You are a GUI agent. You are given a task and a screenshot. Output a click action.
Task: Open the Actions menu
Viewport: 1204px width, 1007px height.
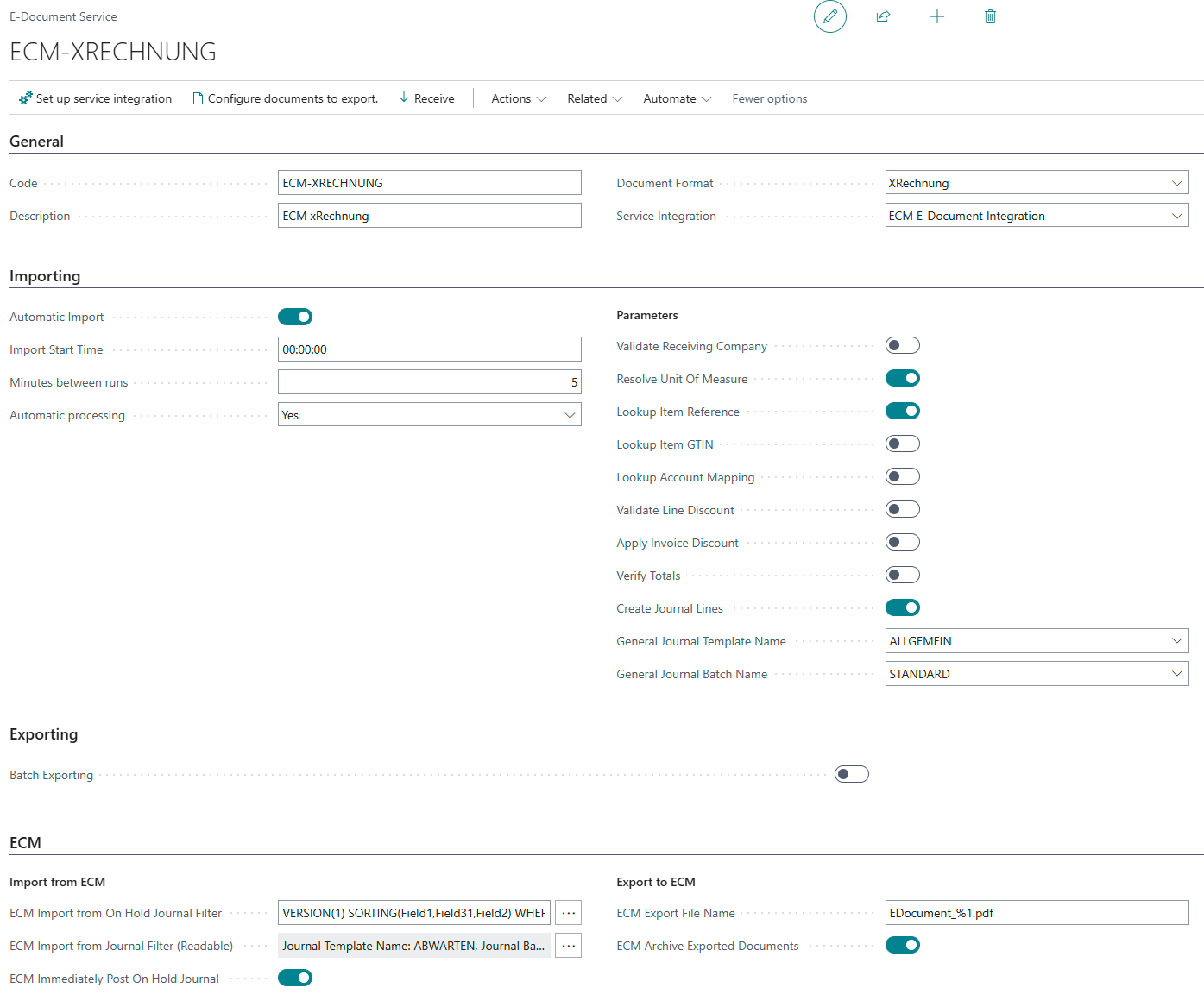pos(519,98)
